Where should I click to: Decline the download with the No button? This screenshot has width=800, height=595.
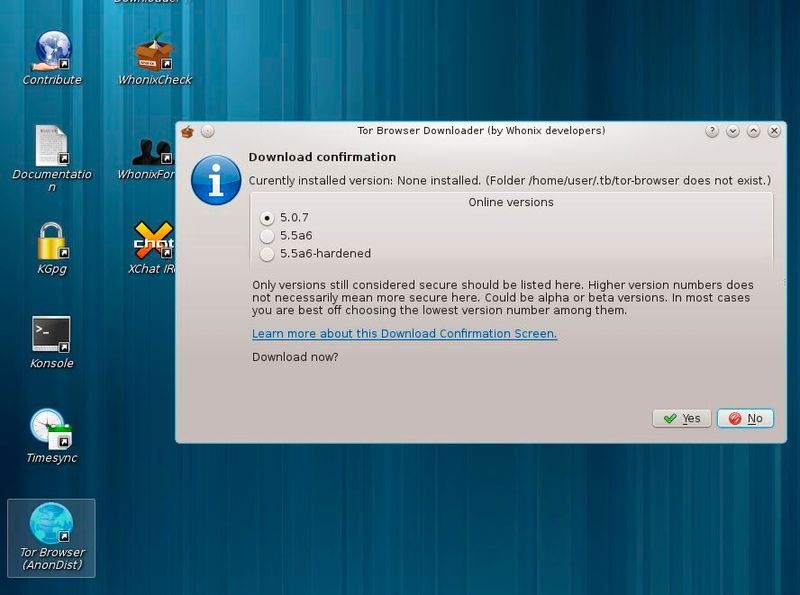click(745, 418)
